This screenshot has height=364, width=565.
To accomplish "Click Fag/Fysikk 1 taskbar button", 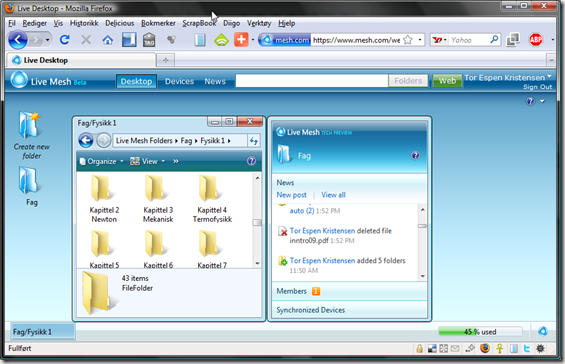I will pyautogui.click(x=43, y=332).
